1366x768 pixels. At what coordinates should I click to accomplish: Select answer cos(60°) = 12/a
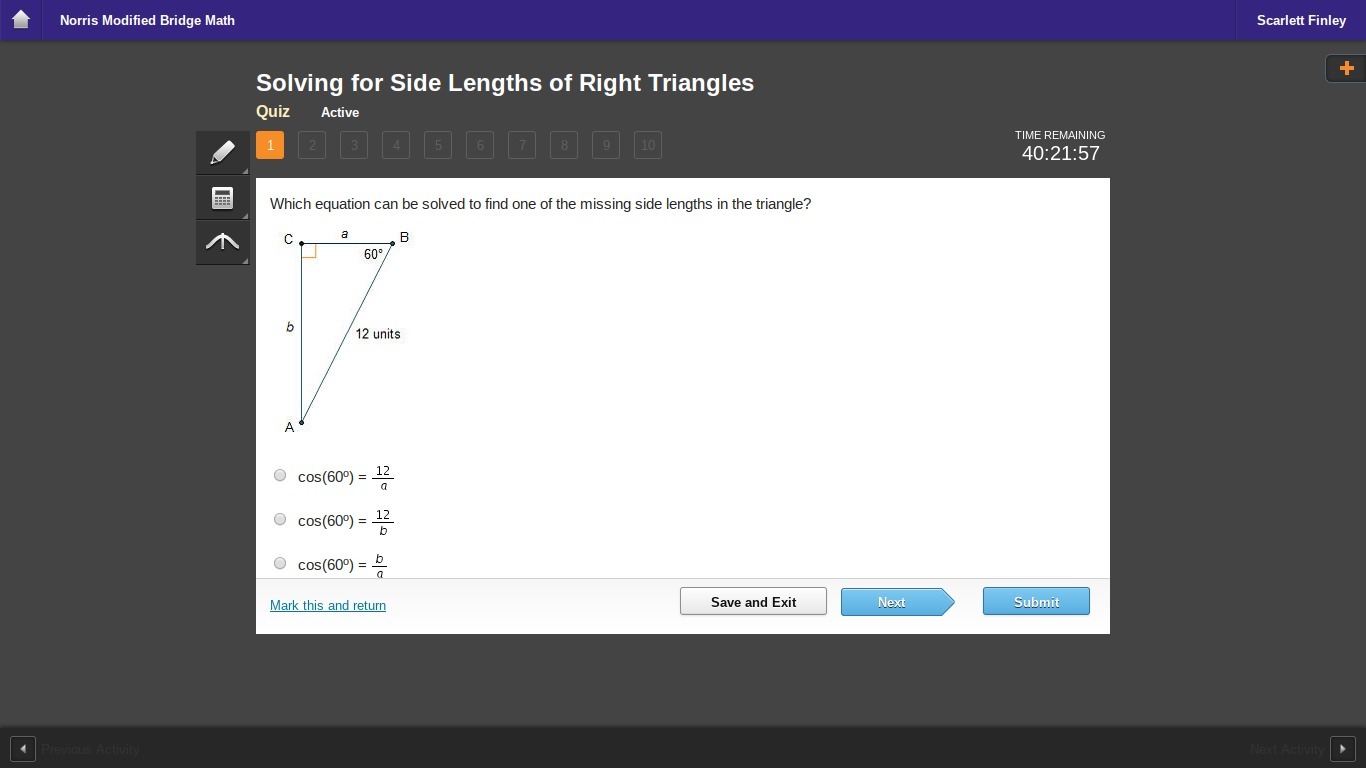click(x=280, y=475)
